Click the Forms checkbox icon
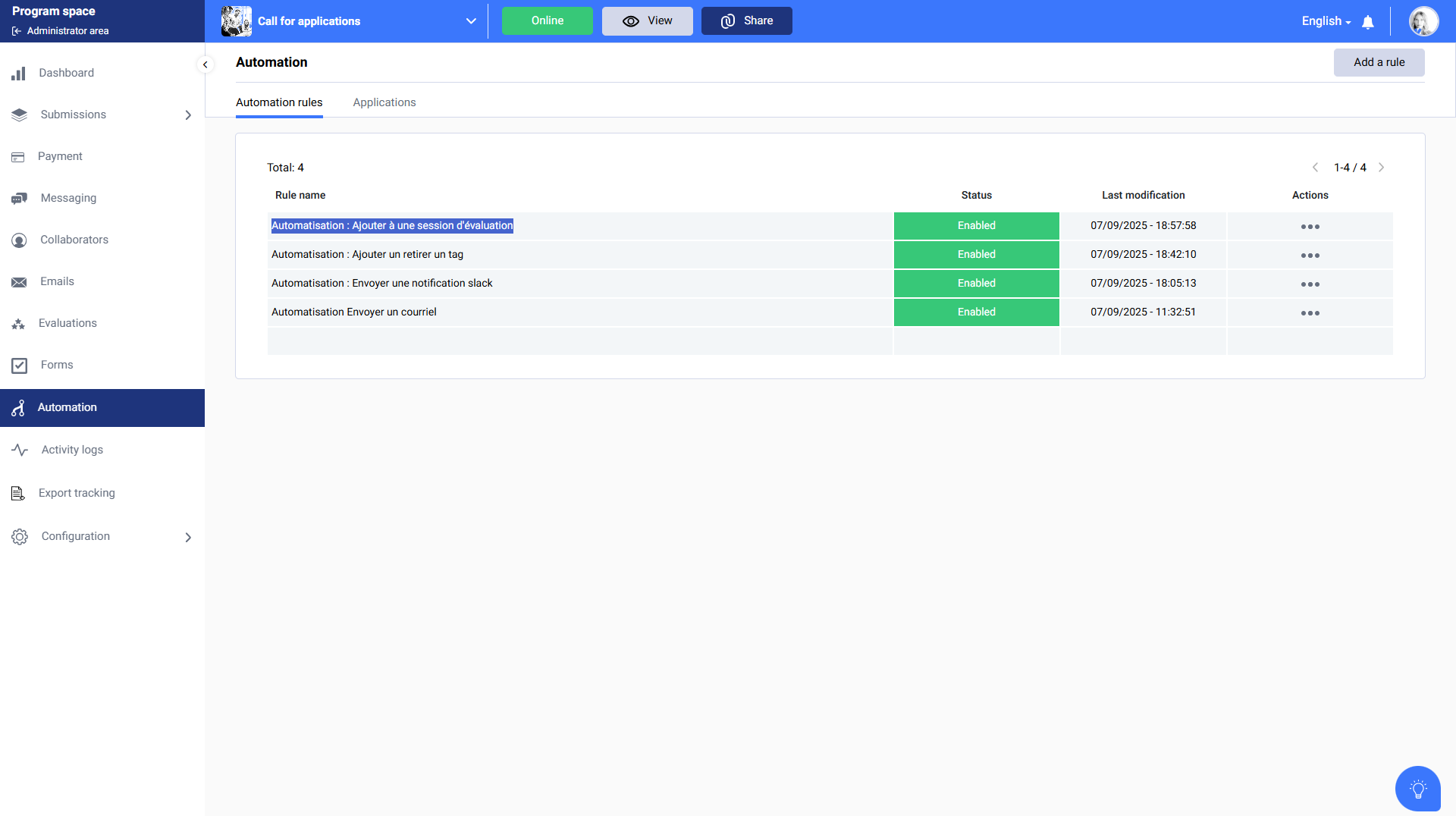1456x819 pixels. (x=19, y=366)
